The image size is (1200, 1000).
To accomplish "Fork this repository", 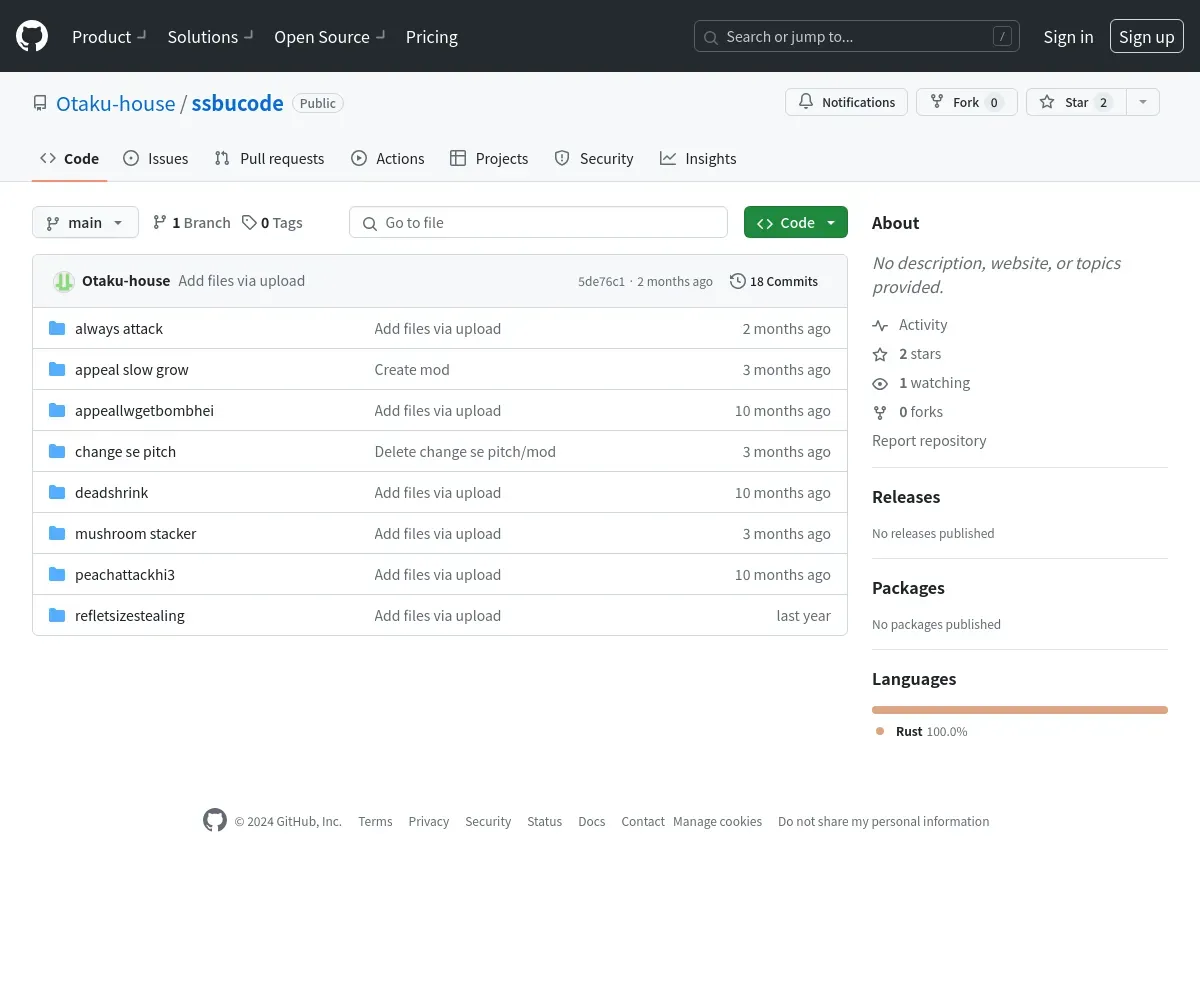I will 966,102.
